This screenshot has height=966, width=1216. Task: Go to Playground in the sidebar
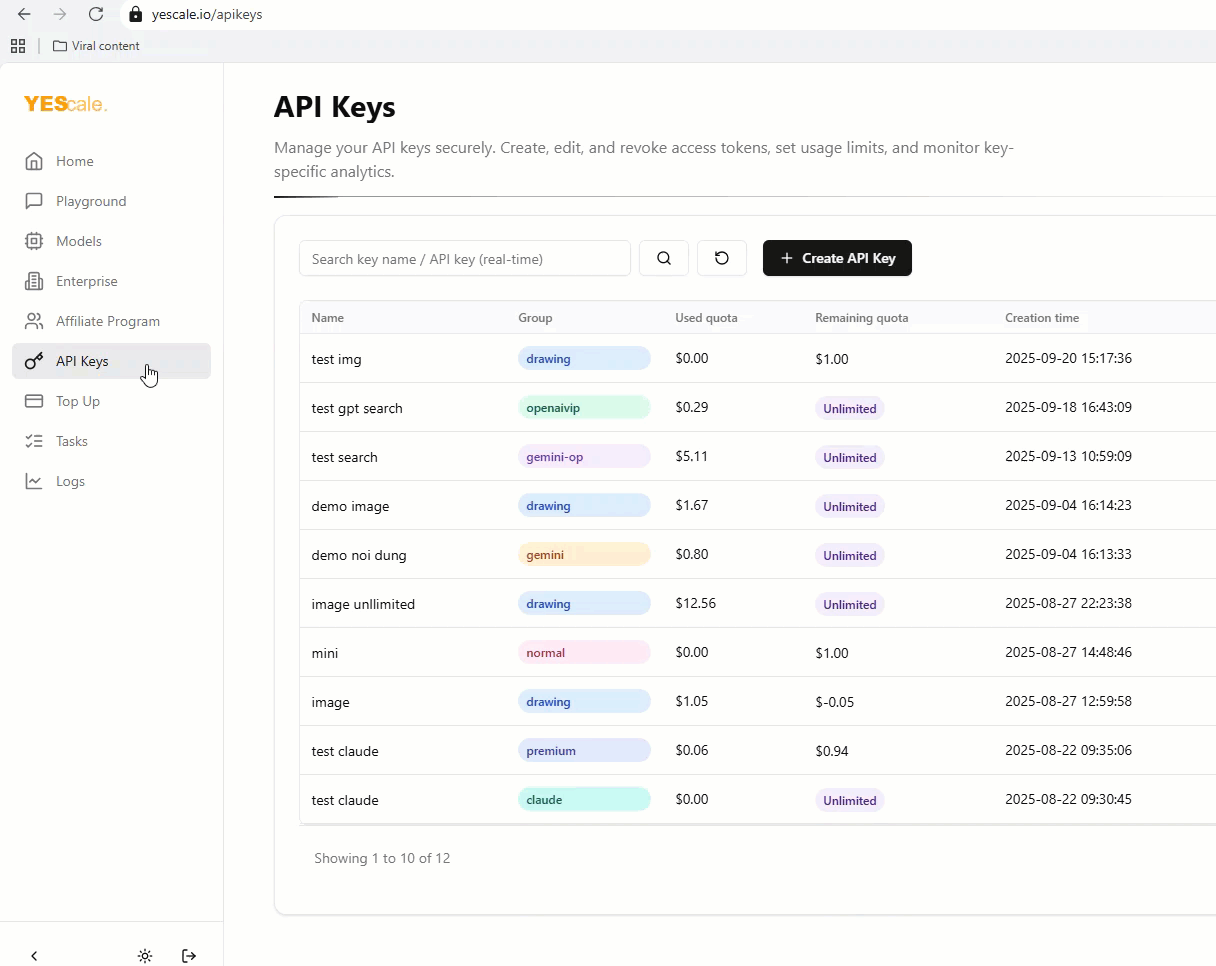pyautogui.click(x=90, y=201)
